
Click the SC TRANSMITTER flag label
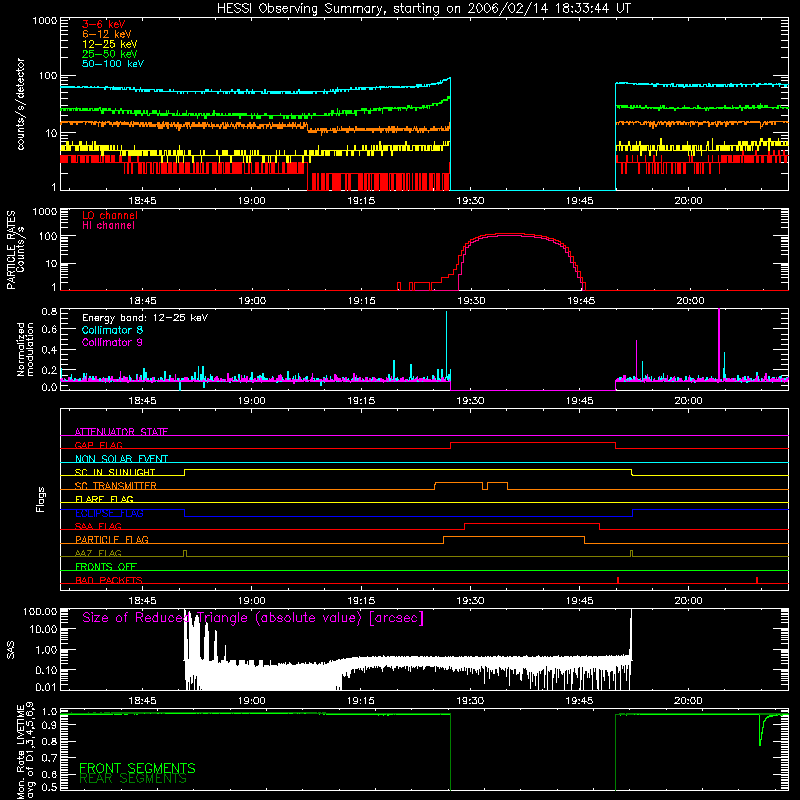click(115, 485)
